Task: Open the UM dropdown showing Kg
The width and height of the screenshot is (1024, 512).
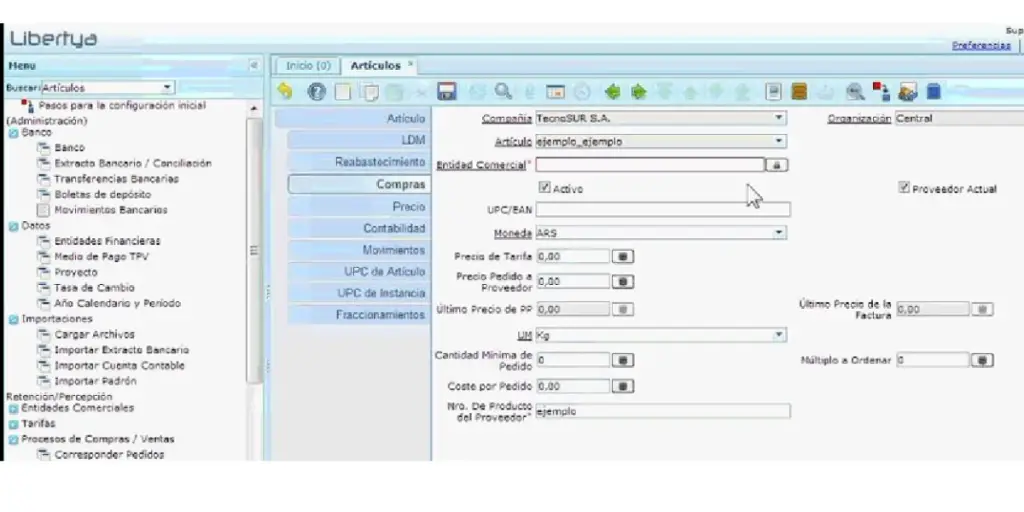Action: (x=779, y=335)
